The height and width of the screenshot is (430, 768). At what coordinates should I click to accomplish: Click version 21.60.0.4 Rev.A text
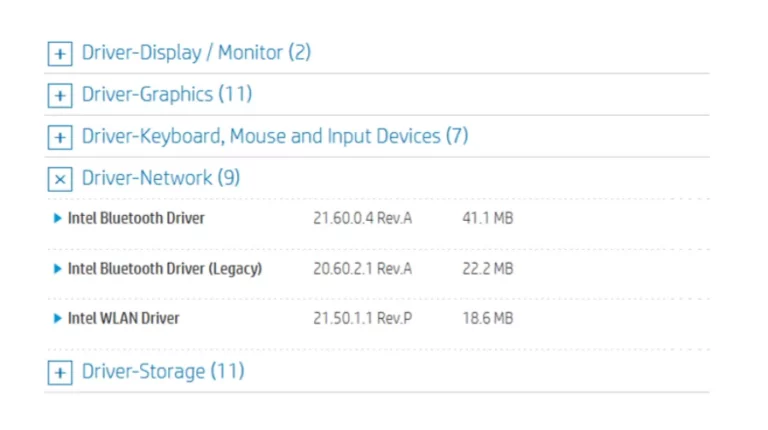pyautogui.click(x=362, y=218)
